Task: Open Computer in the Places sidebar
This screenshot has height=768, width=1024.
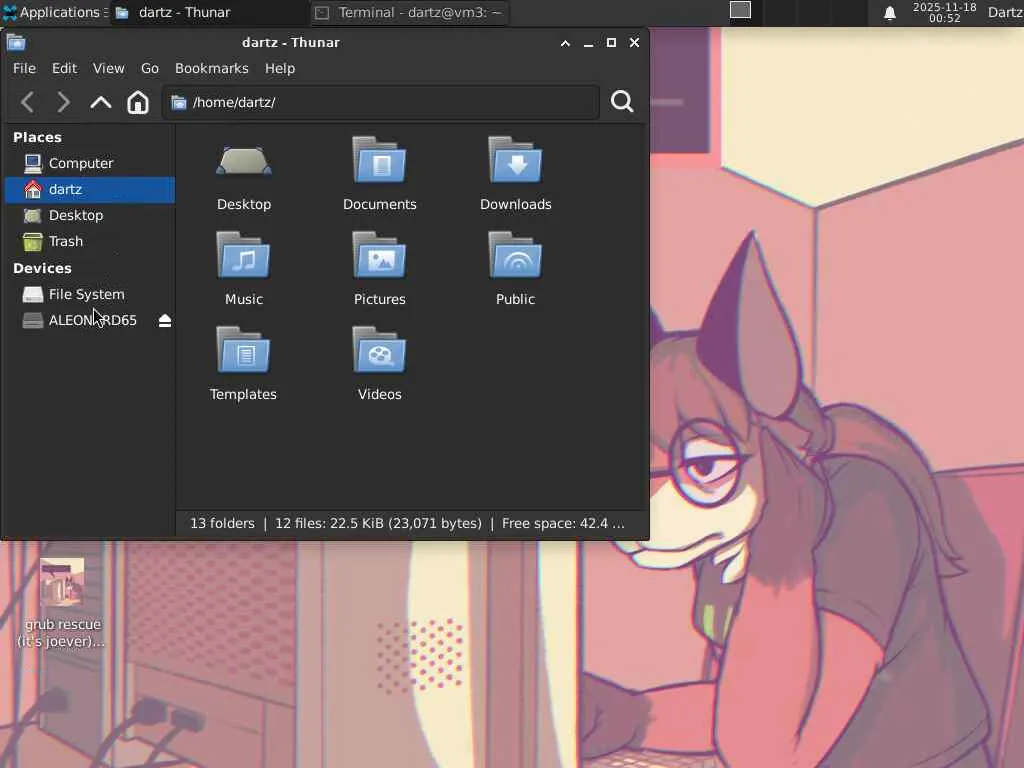Action: (x=89, y=163)
